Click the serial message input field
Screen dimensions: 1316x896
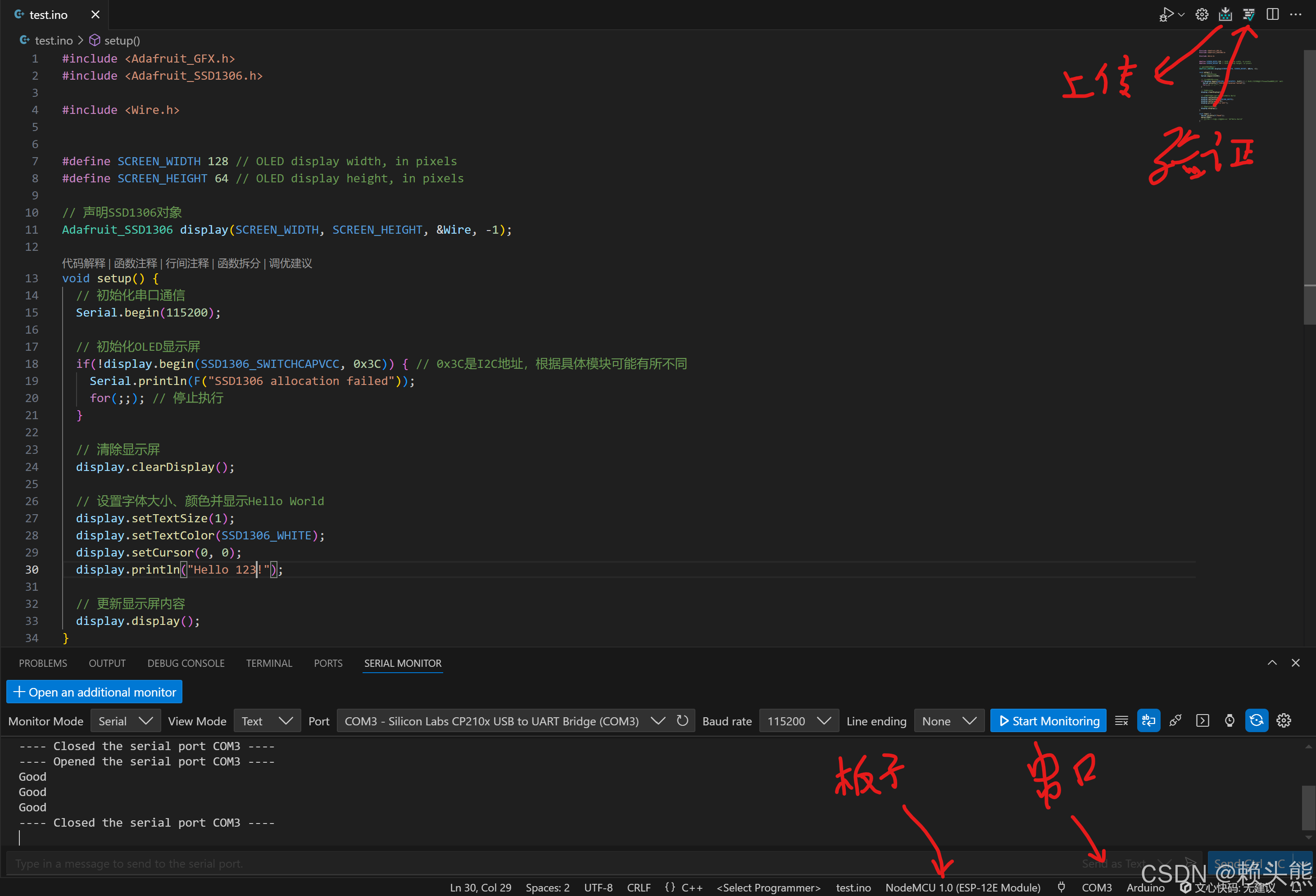[510, 863]
